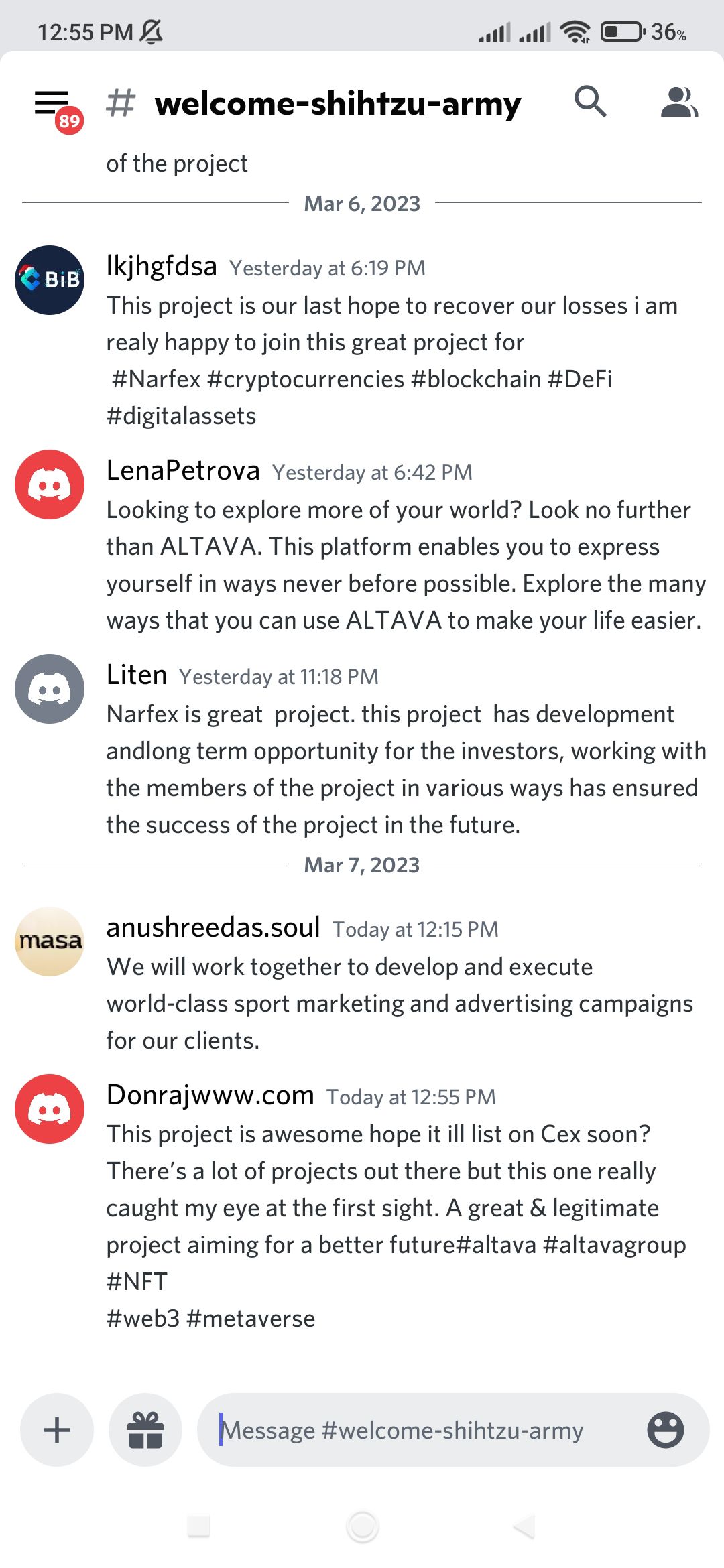The height and width of the screenshot is (1568, 724).
Task: Tap the Android home circle button
Action: (363, 1526)
